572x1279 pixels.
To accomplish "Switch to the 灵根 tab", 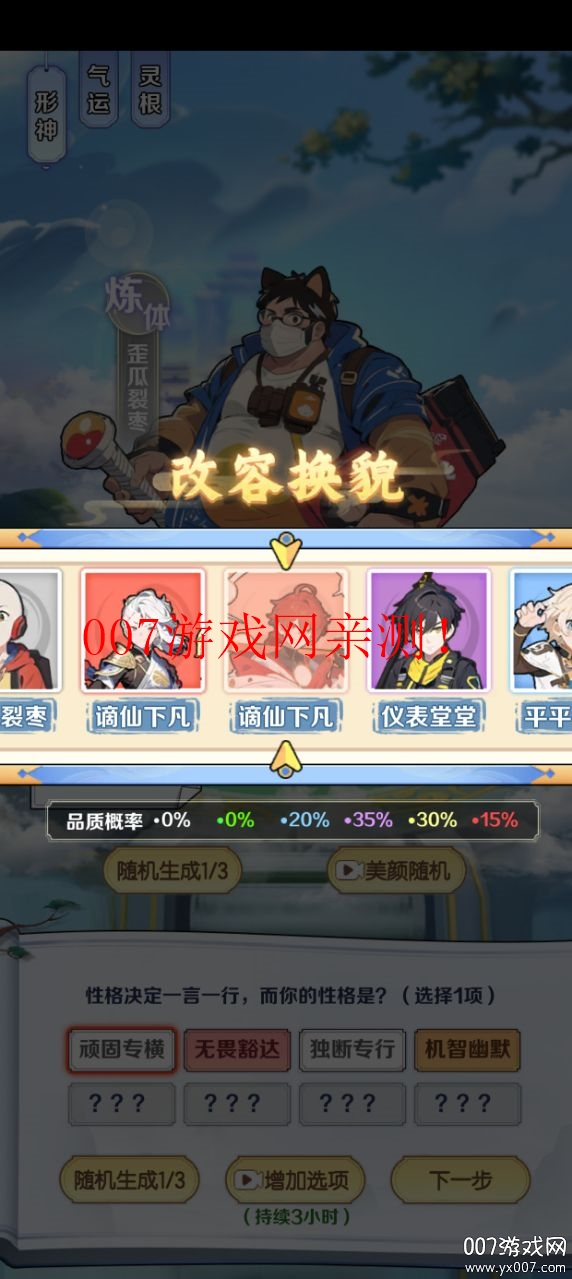I will (x=150, y=88).
